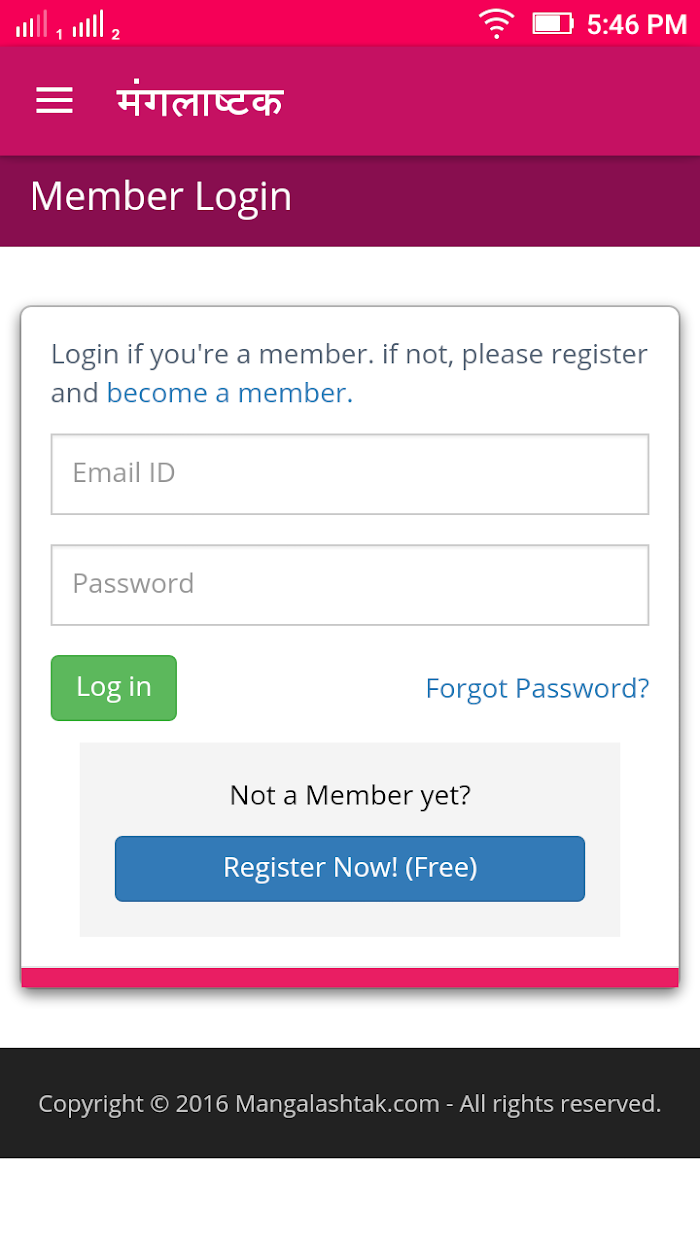Tap the Wi-Fi status icon
Image resolution: width=700 pixels, height=1244 pixels.
pyautogui.click(x=495, y=23)
